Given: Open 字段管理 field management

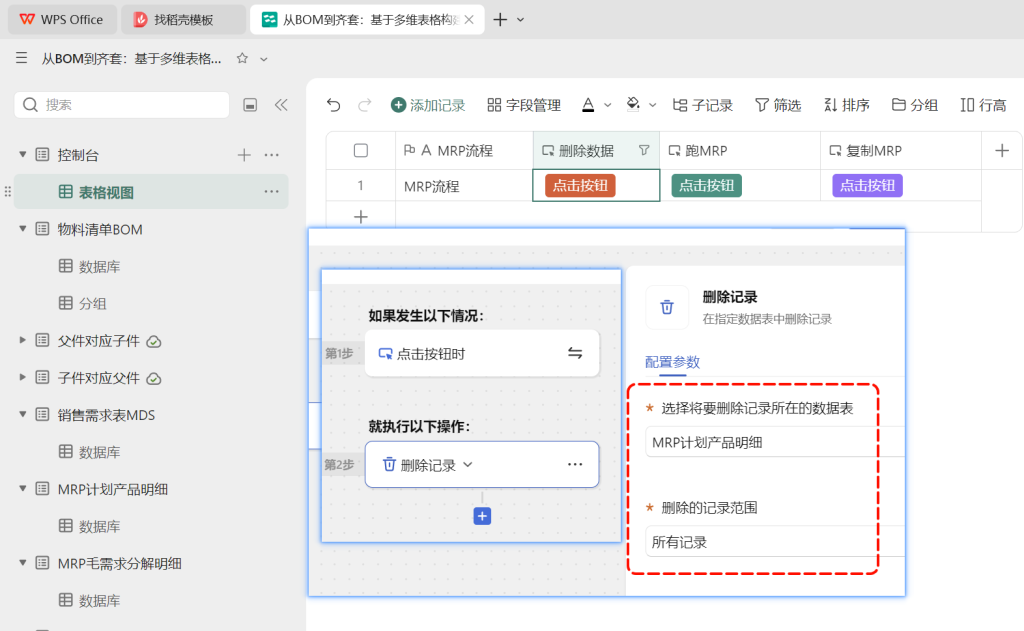Looking at the screenshot, I should [524, 105].
